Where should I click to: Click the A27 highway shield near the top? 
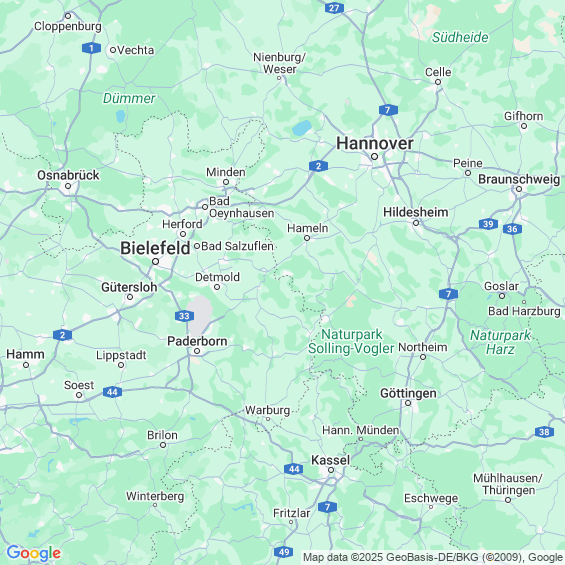(x=334, y=8)
